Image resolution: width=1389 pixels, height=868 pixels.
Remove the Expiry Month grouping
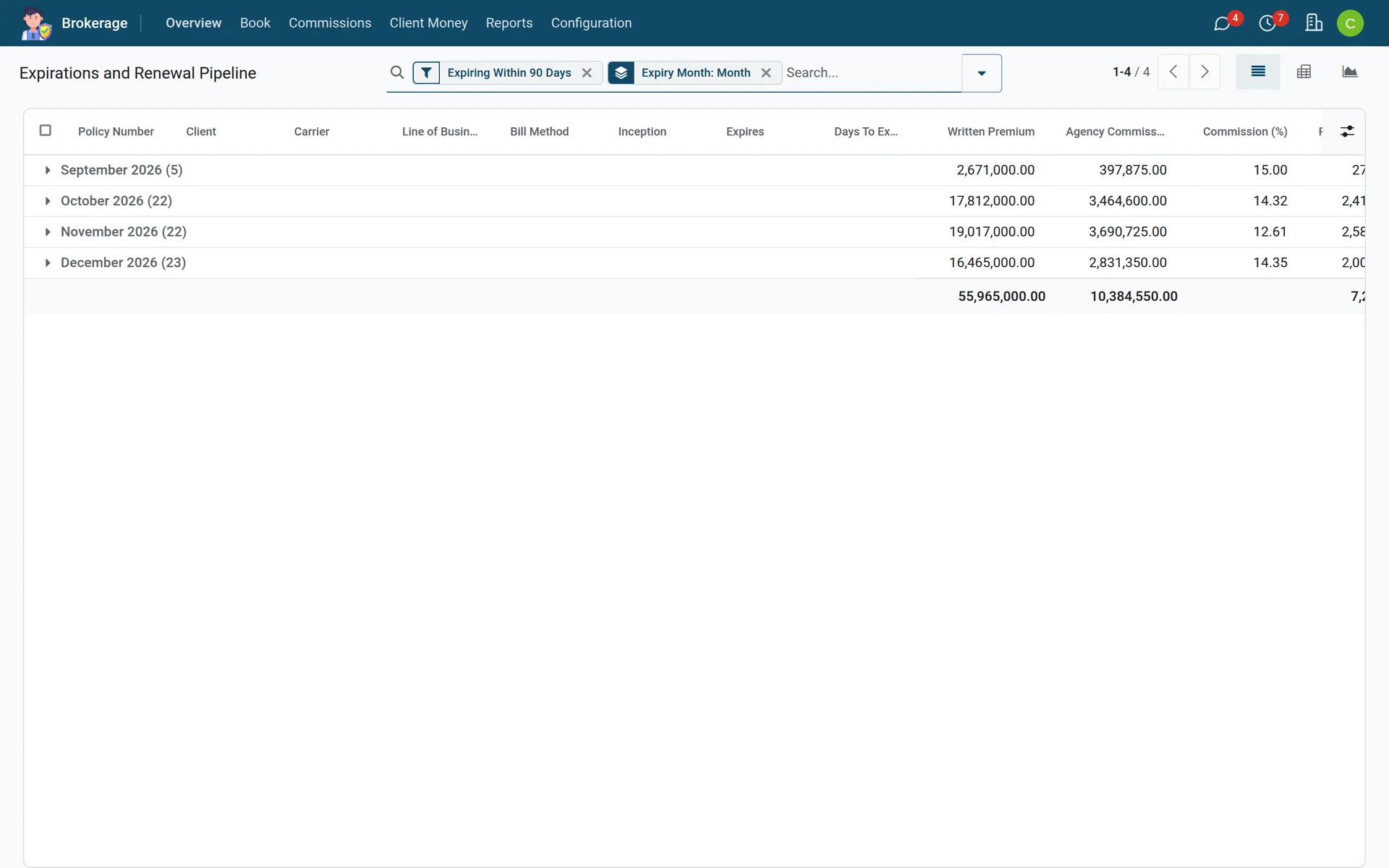pos(766,72)
